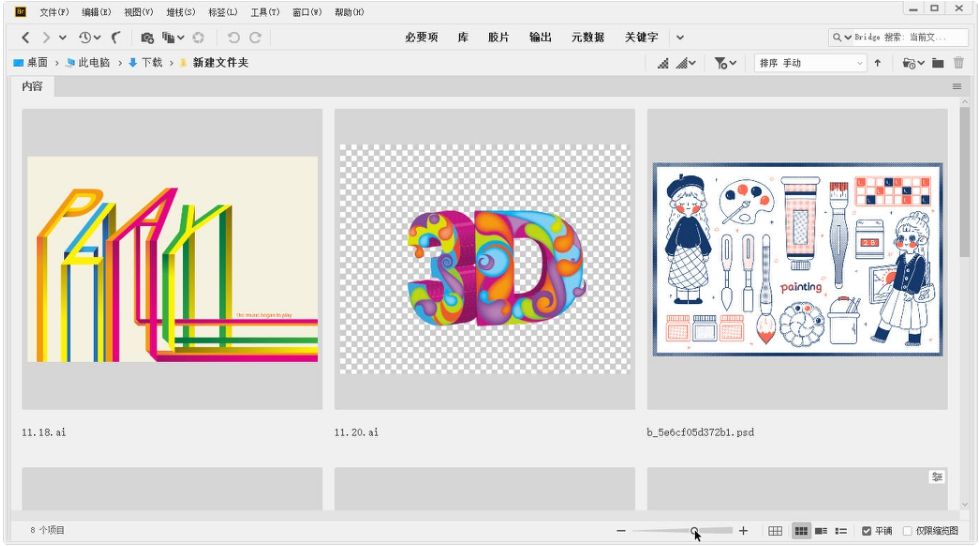Create a new folder icon
This screenshot has width=979, height=546.
tap(938, 63)
